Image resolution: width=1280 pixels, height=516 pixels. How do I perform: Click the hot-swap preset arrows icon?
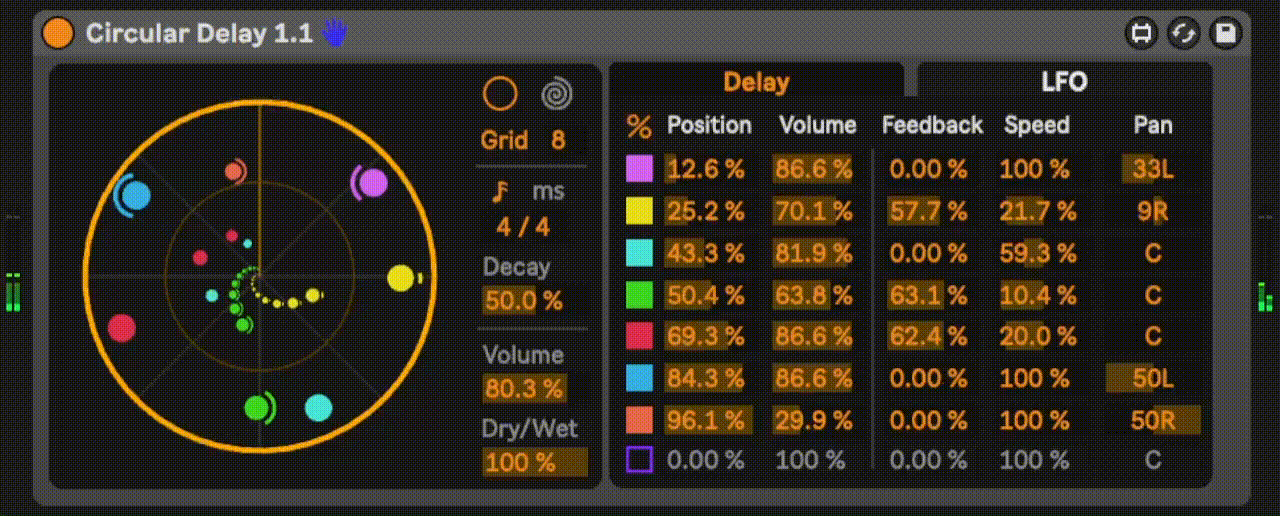(1182, 33)
